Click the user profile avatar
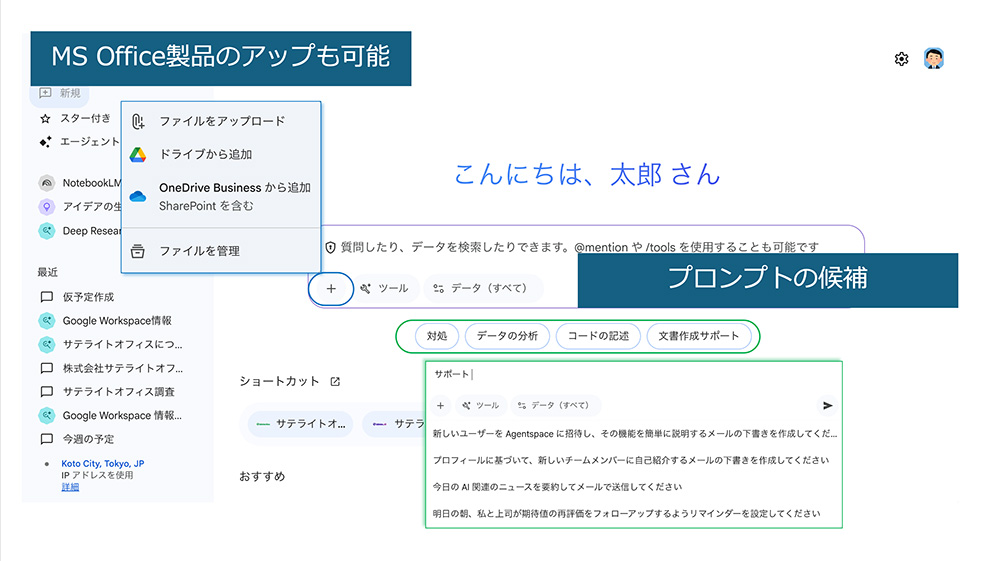This screenshot has height=561, width=1000. pos(934,59)
